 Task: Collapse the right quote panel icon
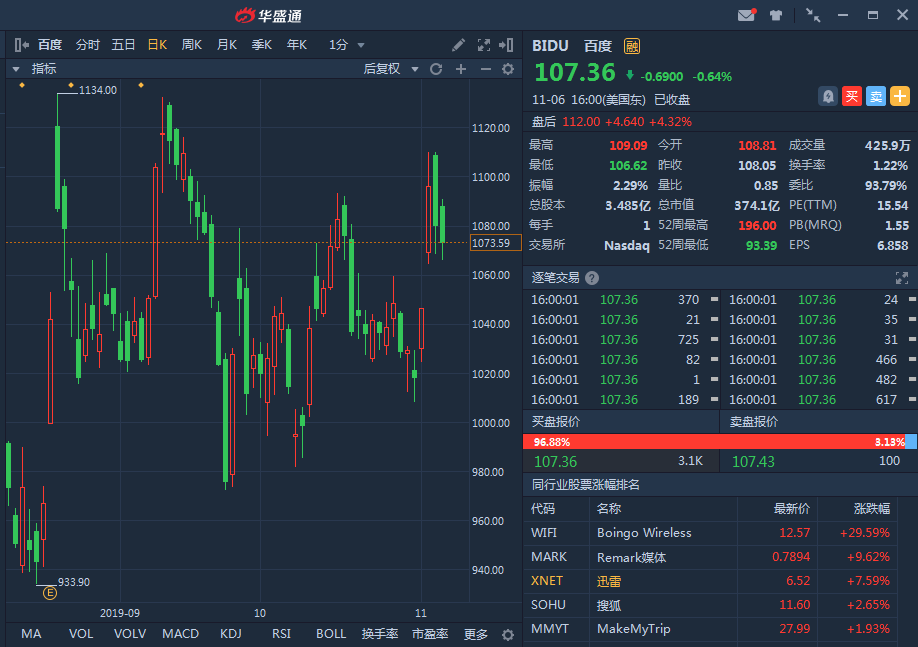(x=506, y=45)
